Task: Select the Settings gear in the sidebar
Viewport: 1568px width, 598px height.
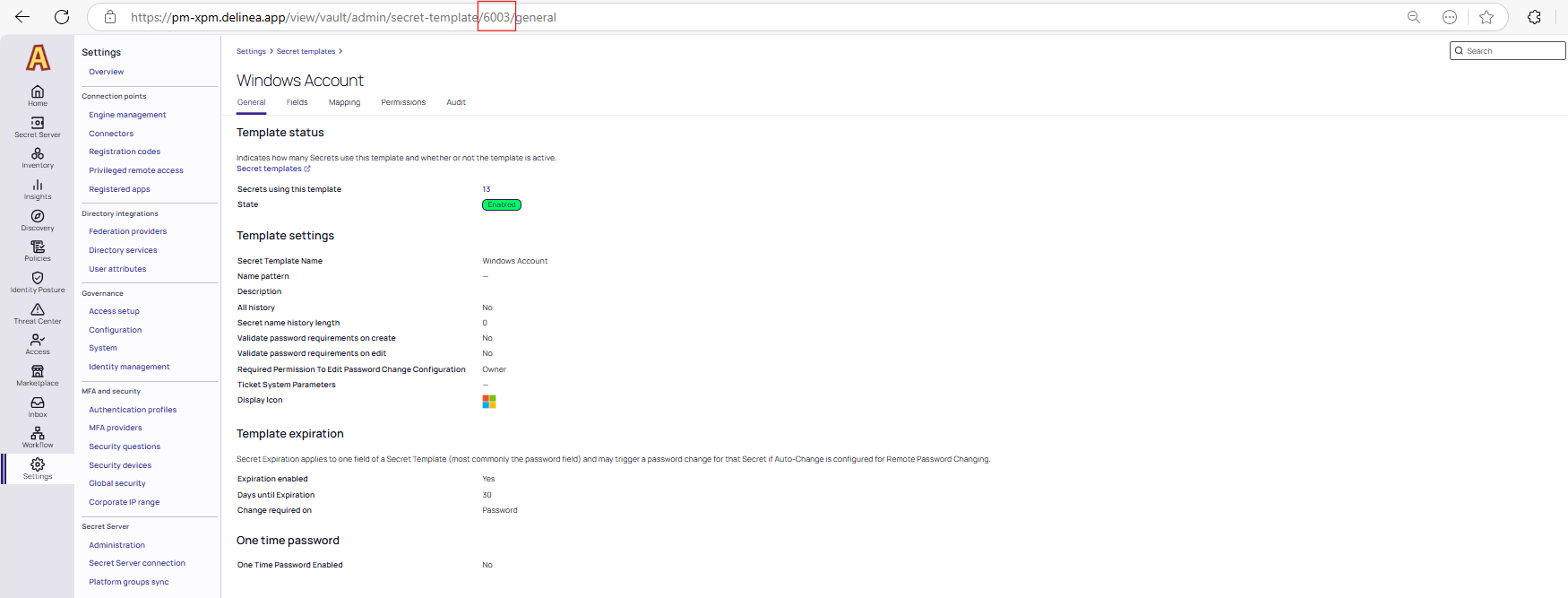Action: [38, 469]
